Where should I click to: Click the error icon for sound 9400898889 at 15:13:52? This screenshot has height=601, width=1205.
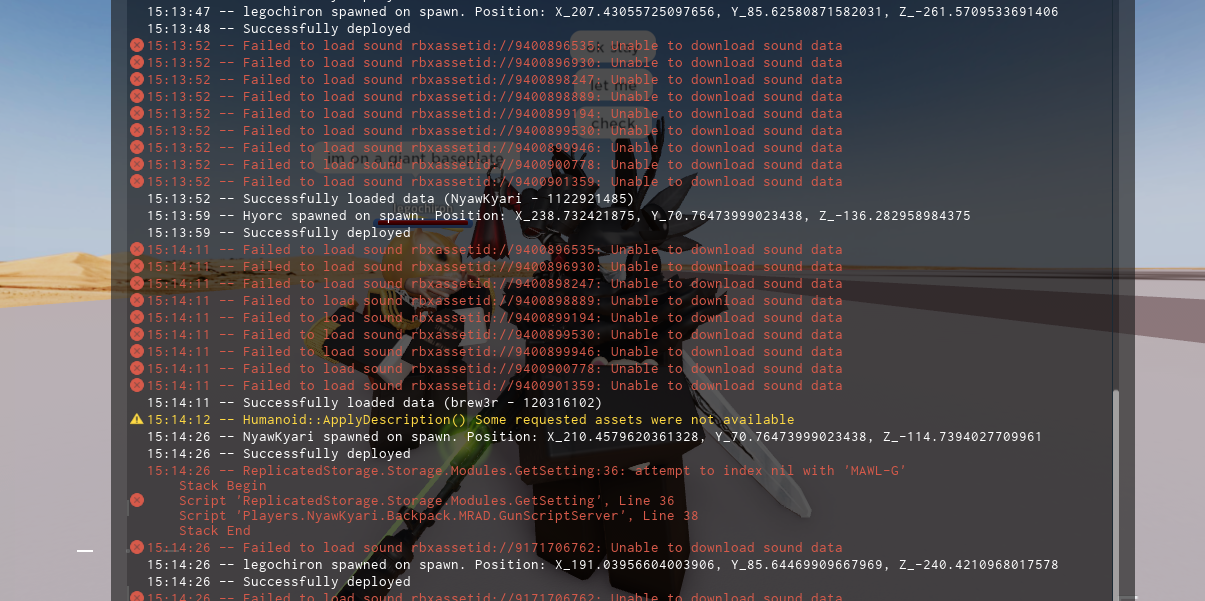pyautogui.click(x=137, y=96)
